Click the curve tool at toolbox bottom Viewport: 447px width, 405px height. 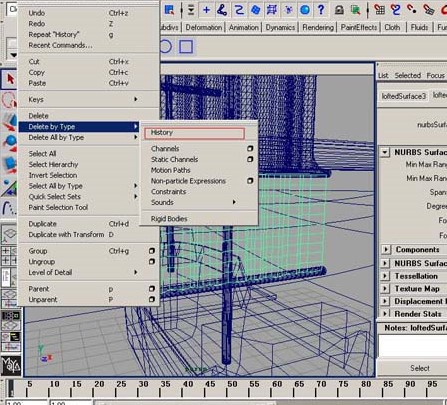coord(9,209)
